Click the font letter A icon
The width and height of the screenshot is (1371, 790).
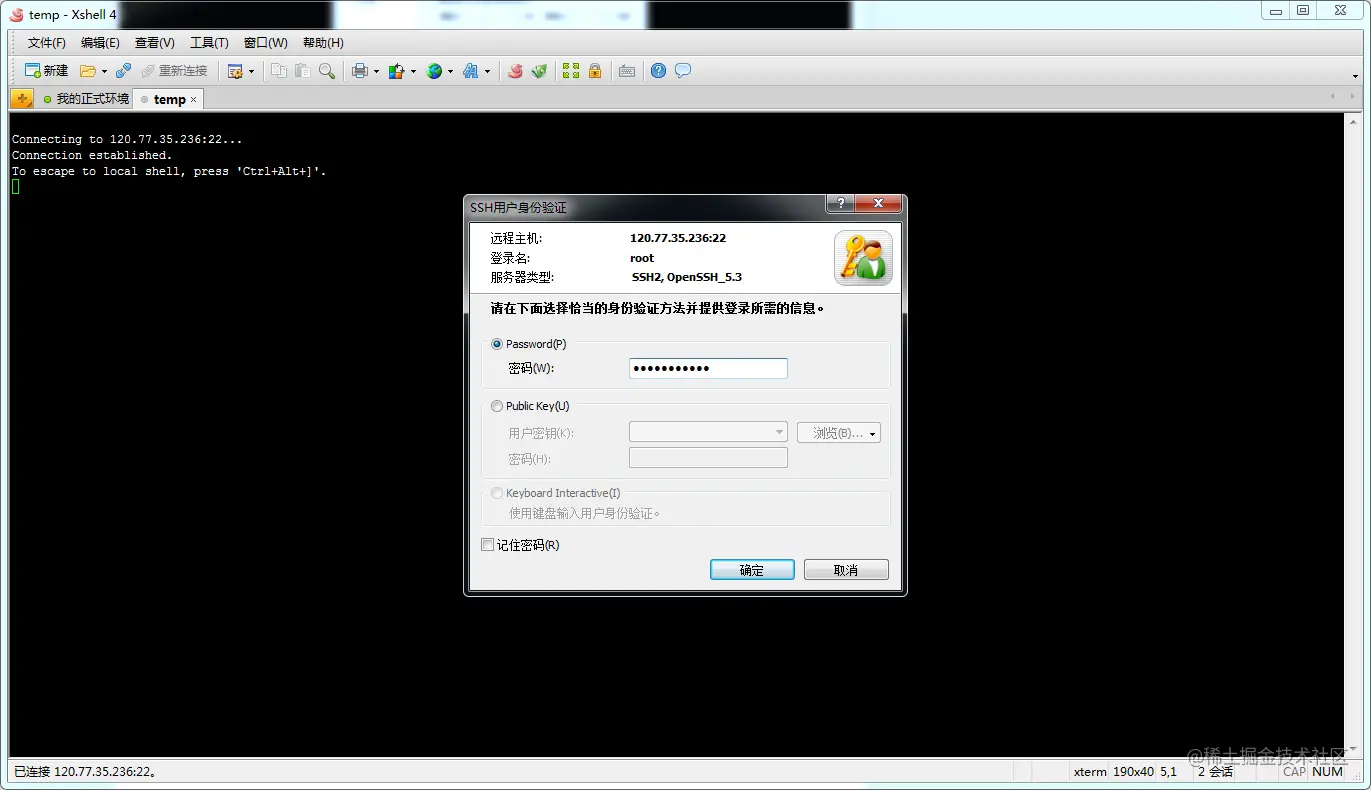coord(471,71)
